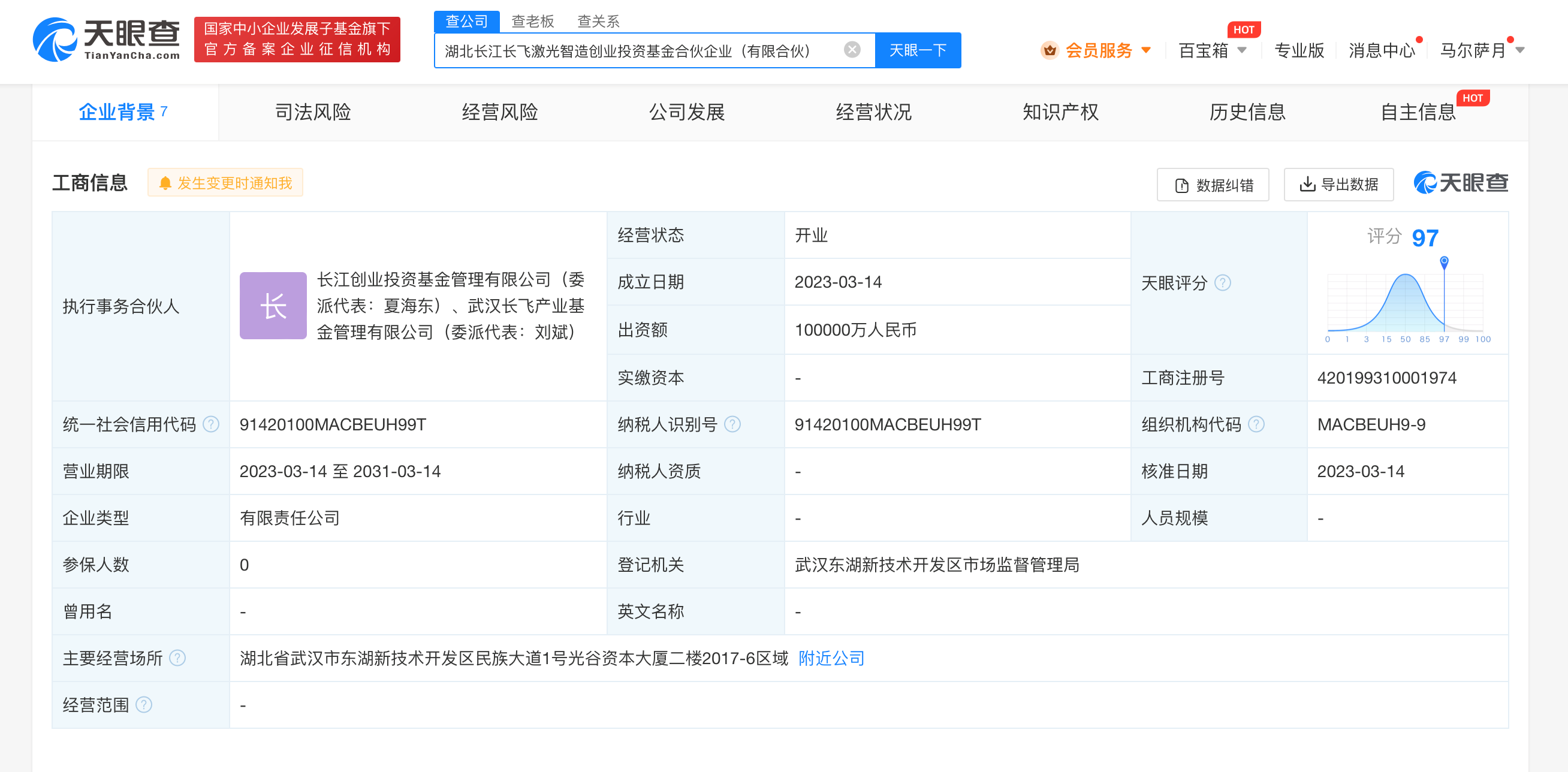Screen dimensions: 1568x772
Task: Click the 成立日期 value 2023-03-14
Action: [x=837, y=282]
